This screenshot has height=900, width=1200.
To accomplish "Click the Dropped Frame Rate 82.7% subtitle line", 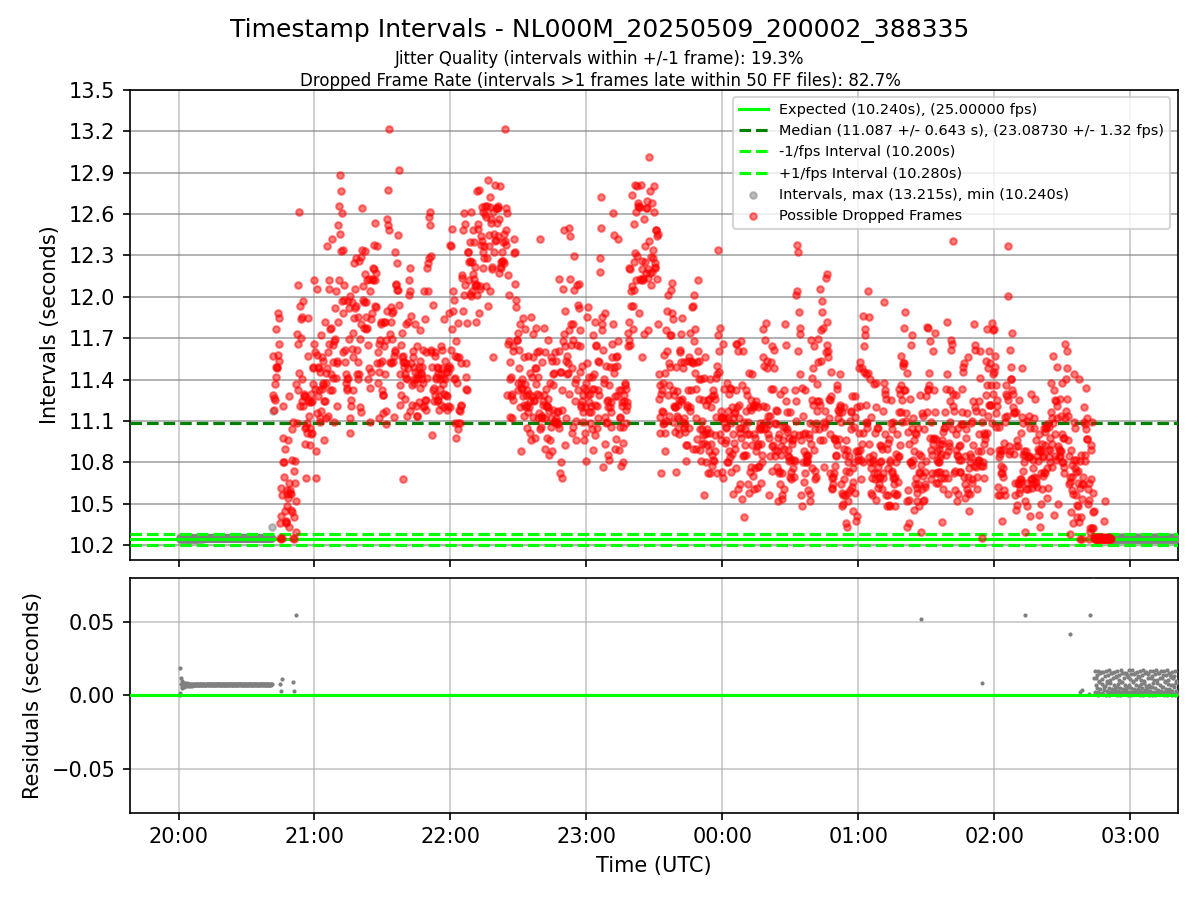I will click(x=599, y=79).
